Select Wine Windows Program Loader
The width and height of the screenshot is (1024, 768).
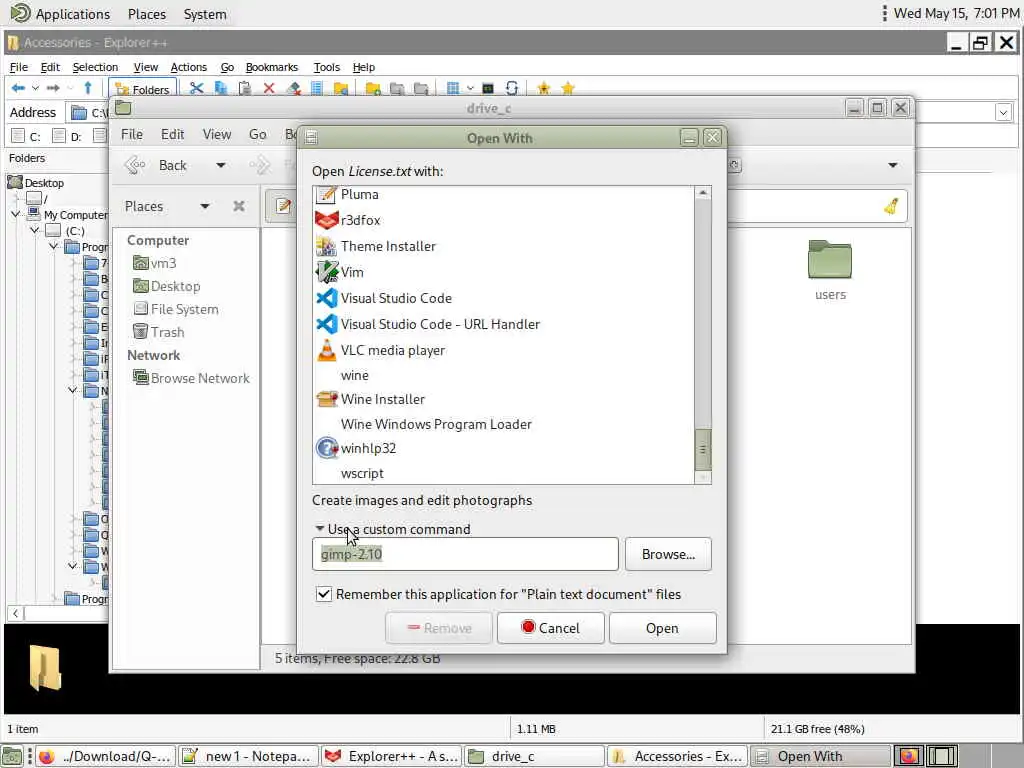tap(504, 424)
